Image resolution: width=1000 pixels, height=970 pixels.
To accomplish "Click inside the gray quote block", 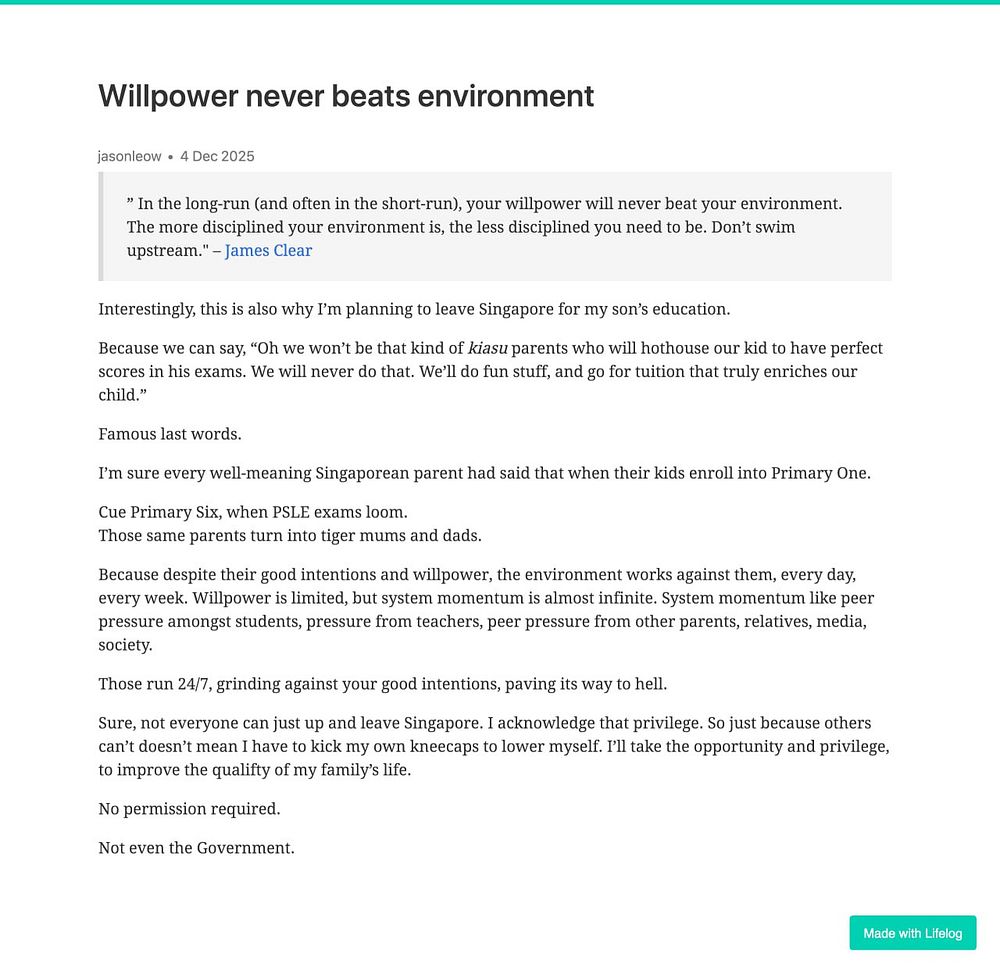I will coord(495,226).
